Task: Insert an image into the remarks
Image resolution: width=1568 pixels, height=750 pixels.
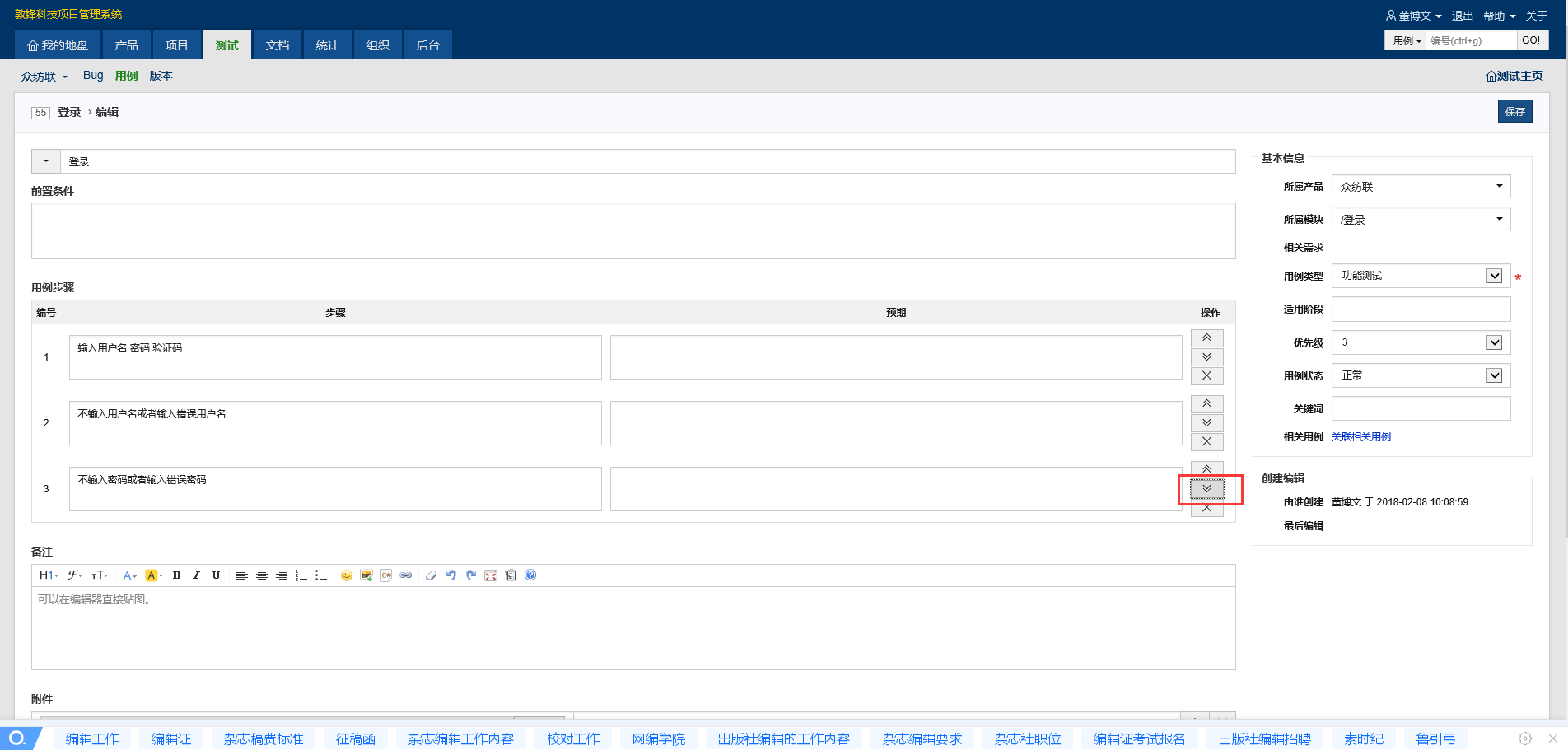Action: [366, 575]
